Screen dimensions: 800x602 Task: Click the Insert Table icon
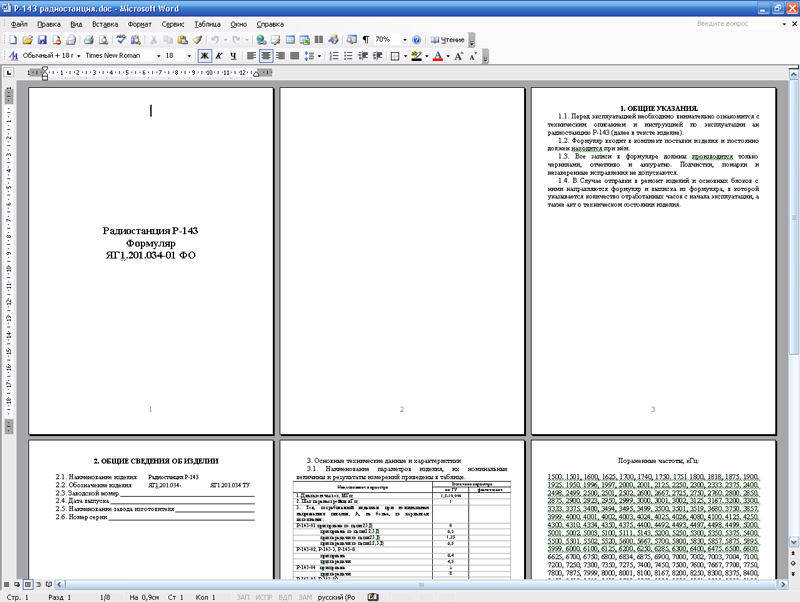pos(290,40)
